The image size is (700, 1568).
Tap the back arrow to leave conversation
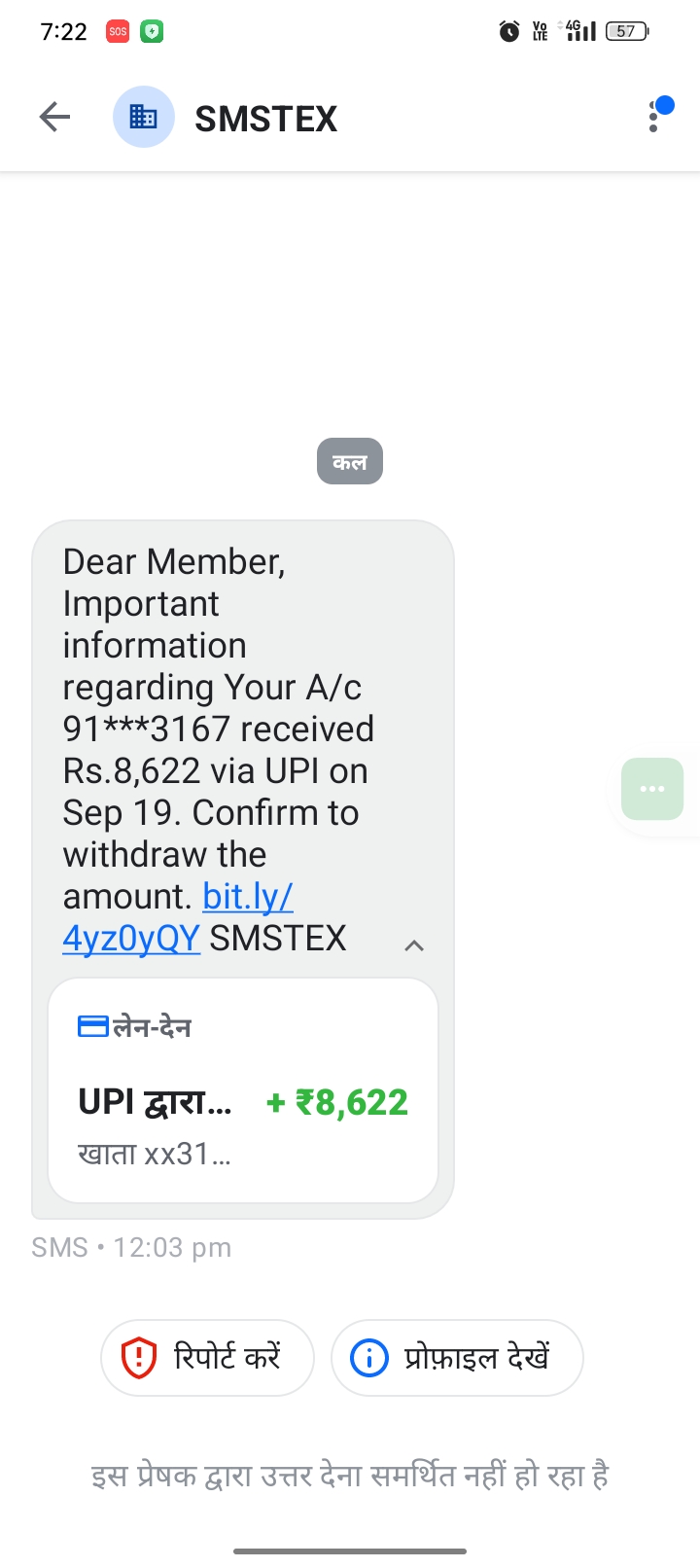click(55, 118)
